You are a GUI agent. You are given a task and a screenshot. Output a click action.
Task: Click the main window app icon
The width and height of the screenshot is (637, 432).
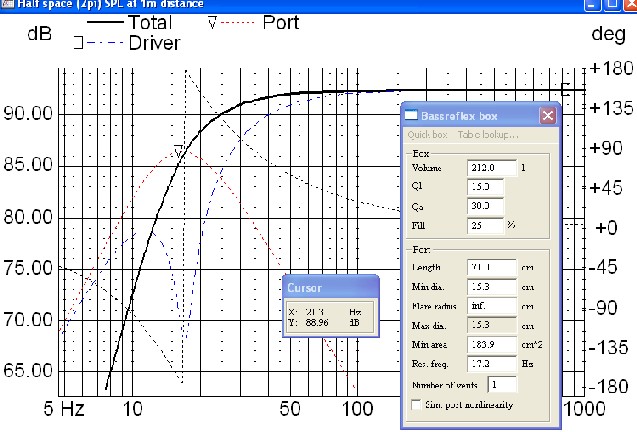click(7, 4)
